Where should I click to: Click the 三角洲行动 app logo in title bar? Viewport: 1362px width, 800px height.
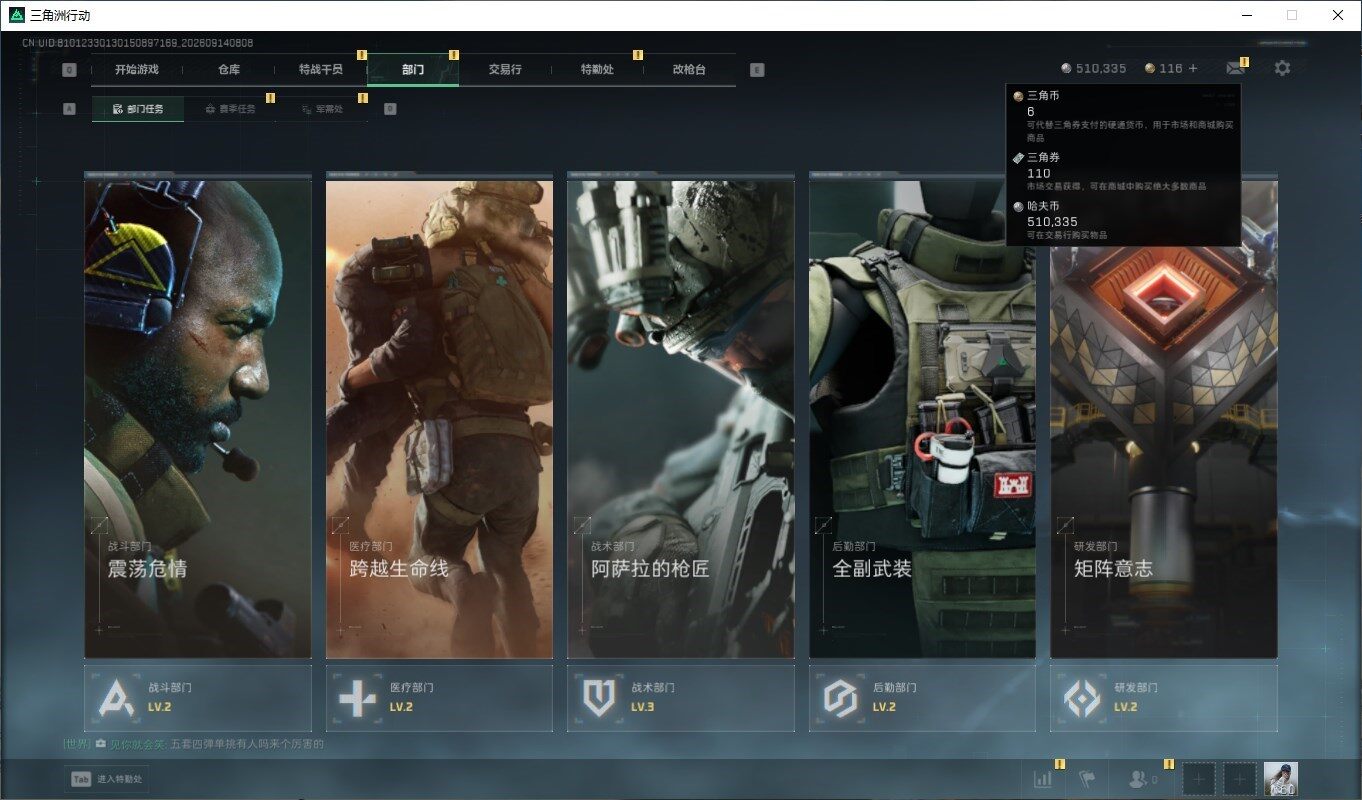point(16,15)
